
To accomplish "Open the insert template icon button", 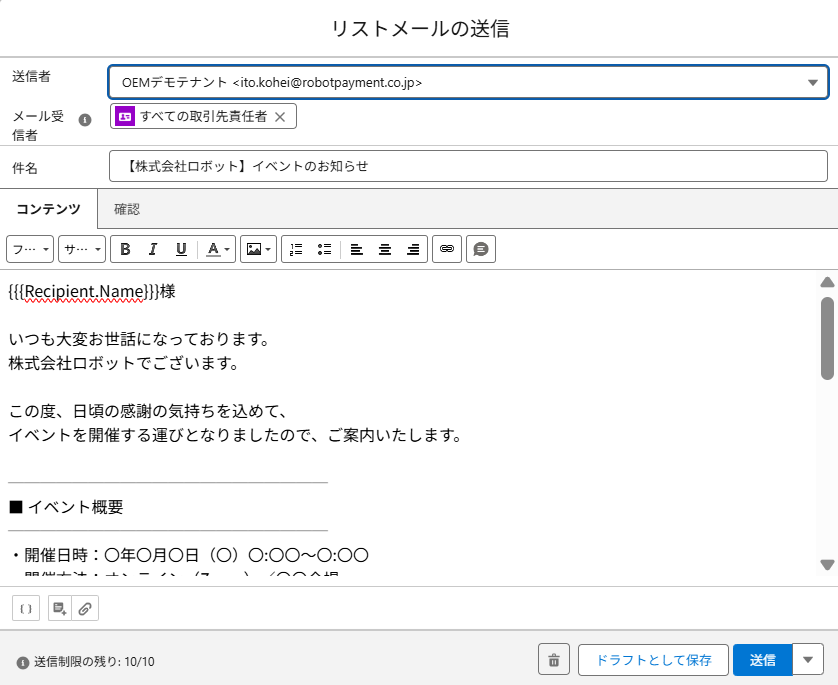I will [x=60, y=608].
